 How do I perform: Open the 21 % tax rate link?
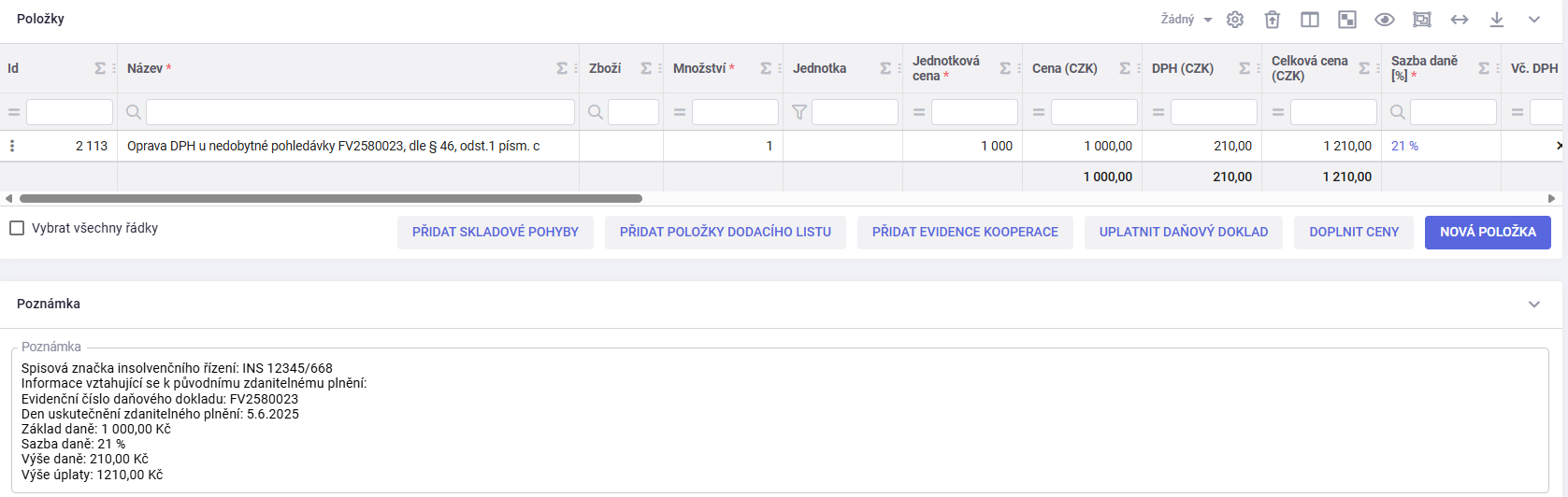[1404, 146]
